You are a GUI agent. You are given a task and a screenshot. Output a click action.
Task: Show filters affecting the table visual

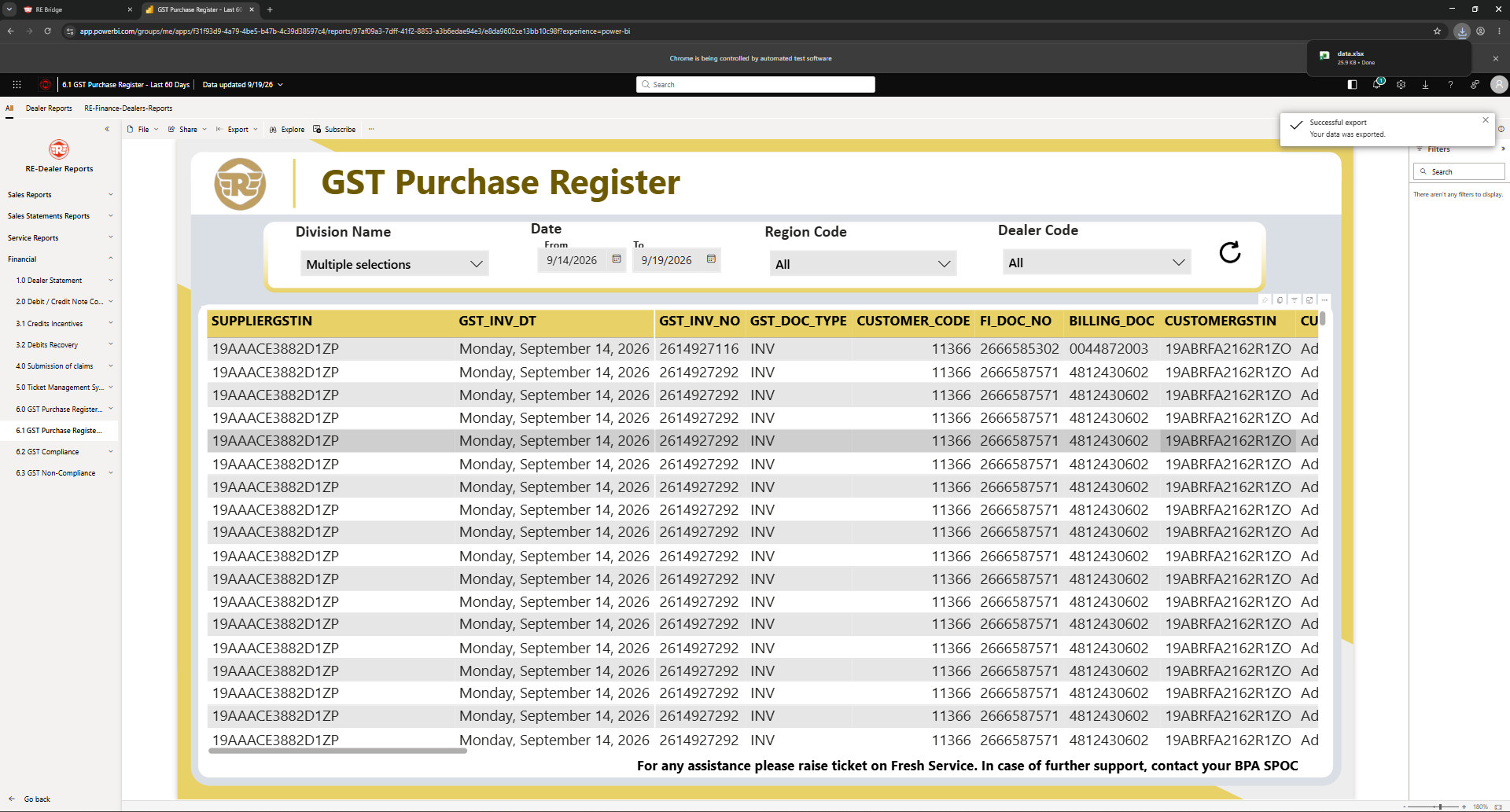(x=1295, y=300)
